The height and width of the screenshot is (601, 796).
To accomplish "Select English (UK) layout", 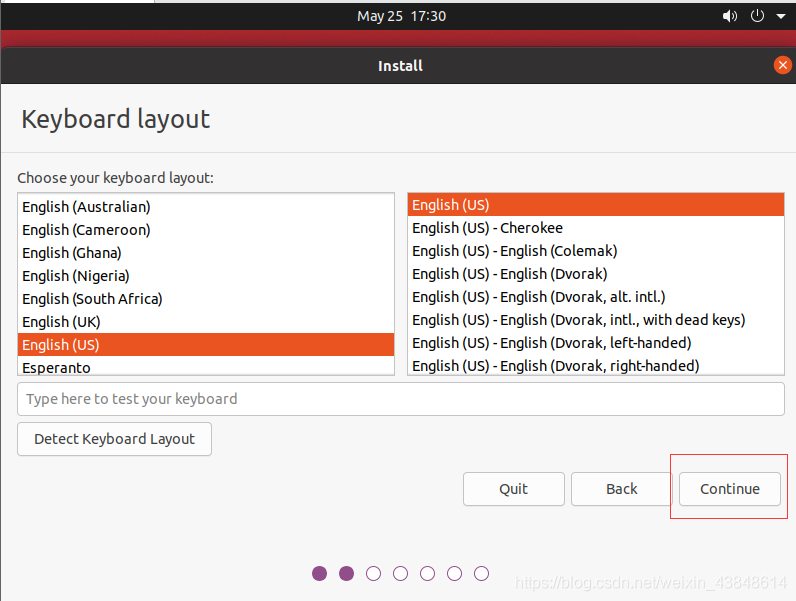I will (206, 321).
